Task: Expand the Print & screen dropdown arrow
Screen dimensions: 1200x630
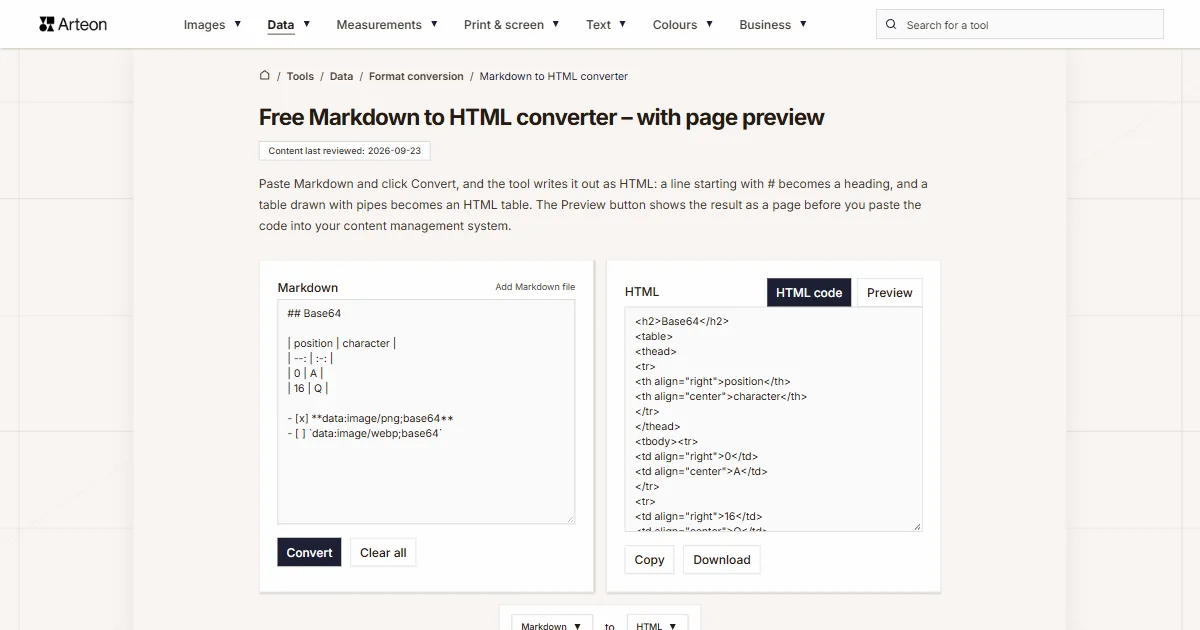Action: tap(556, 24)
